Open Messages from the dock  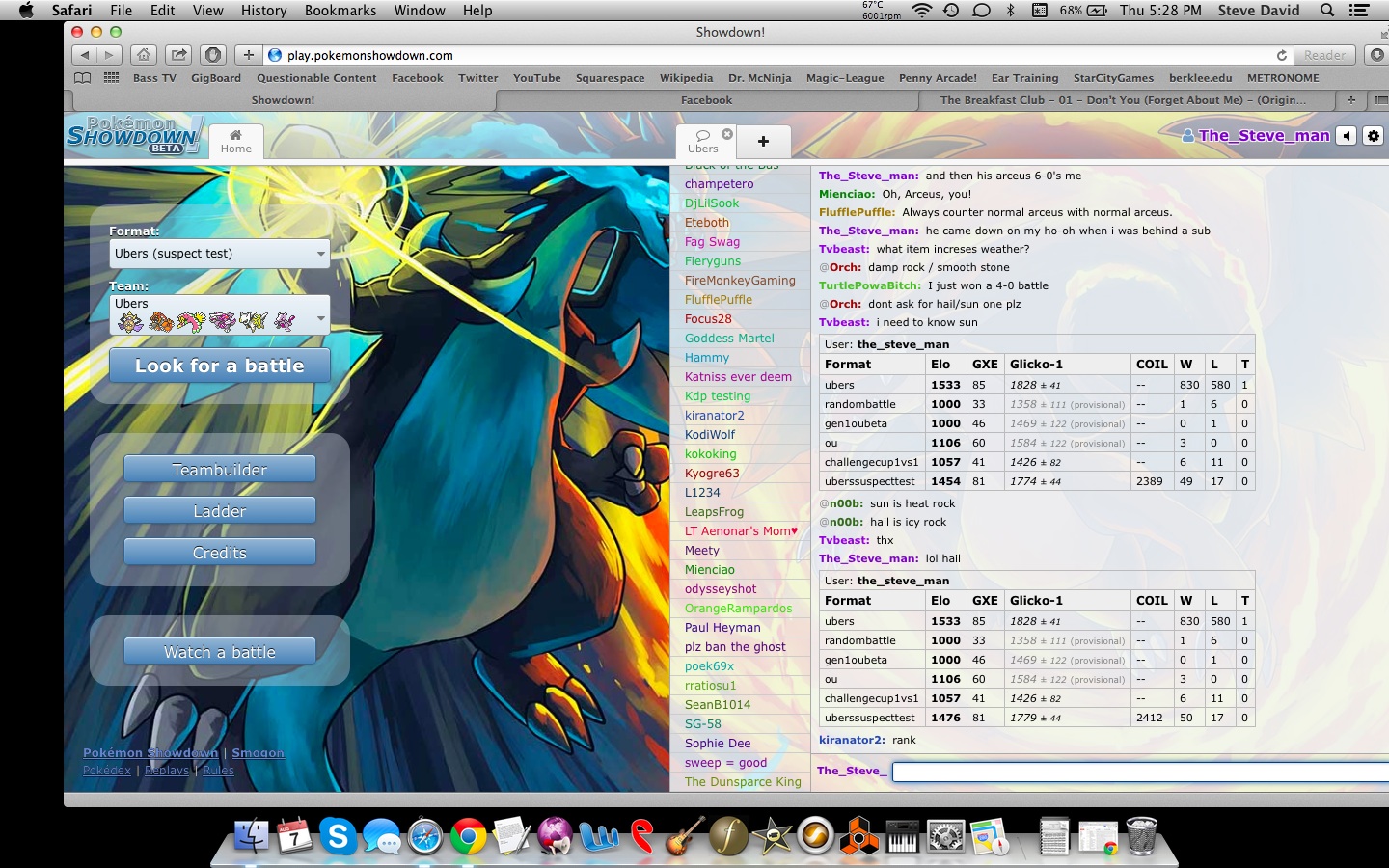coord(382,837)
